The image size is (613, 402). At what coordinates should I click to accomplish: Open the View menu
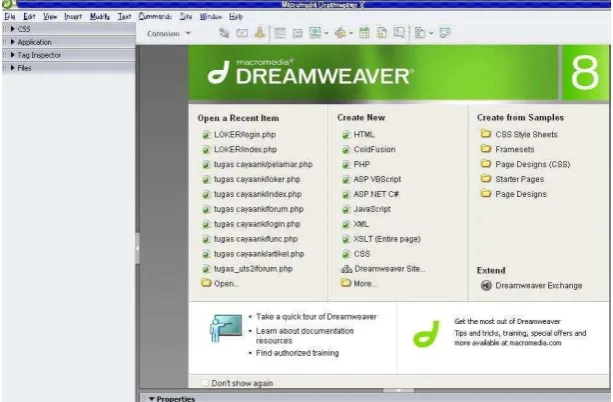[x=50, y=16]
